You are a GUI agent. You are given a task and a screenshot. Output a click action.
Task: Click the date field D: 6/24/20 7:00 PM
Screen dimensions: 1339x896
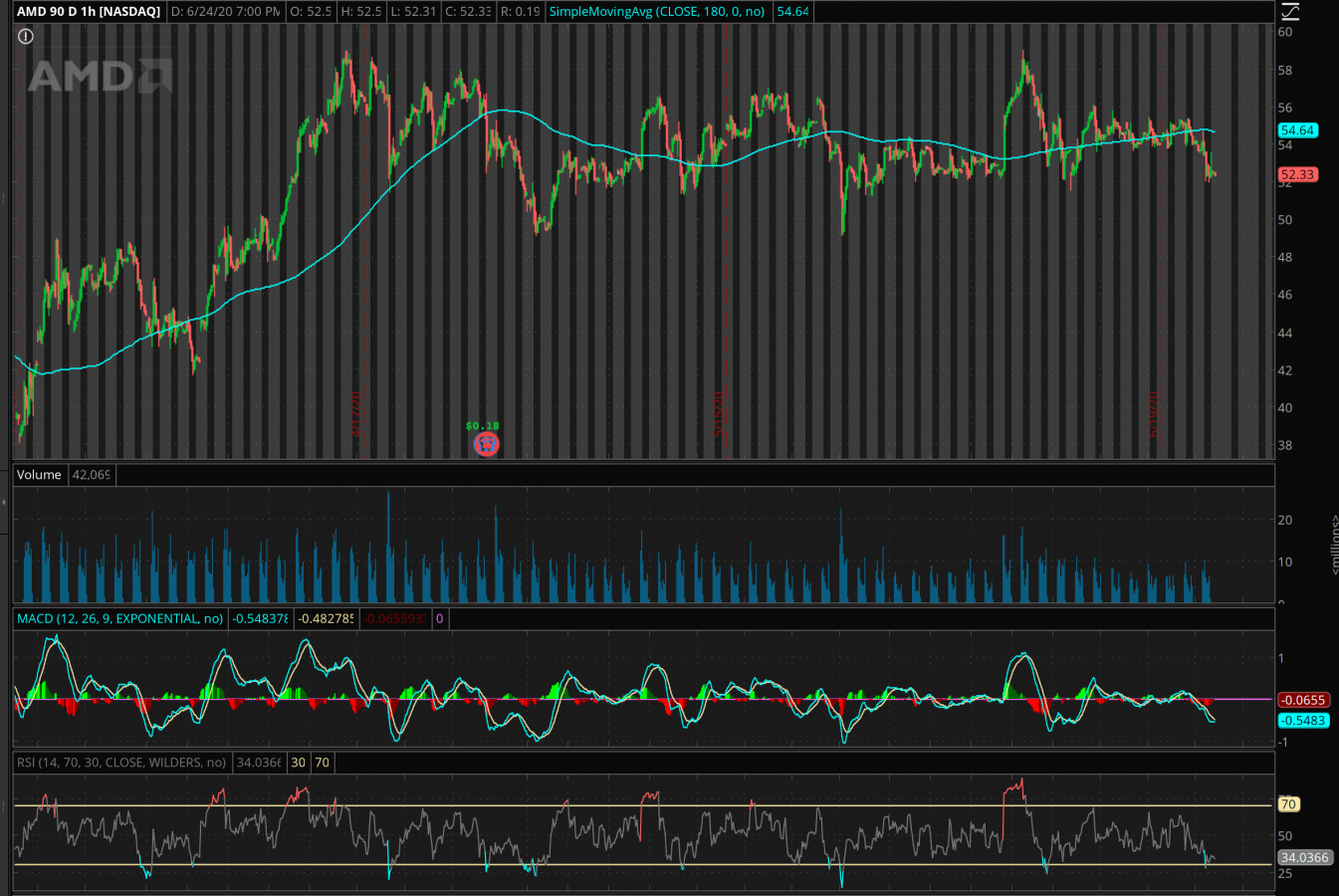(x=225, y=12)
